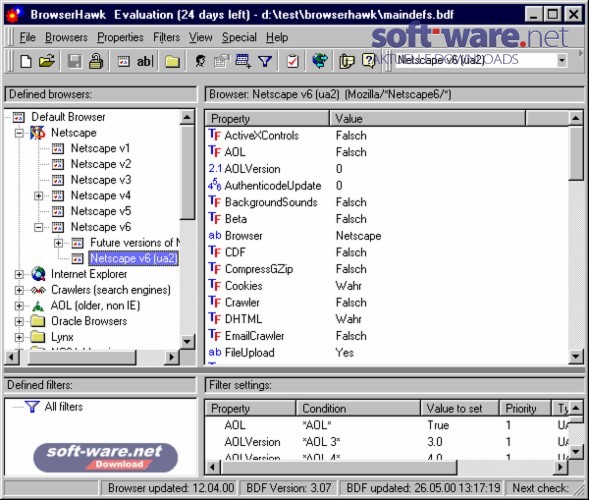Click the filter settings horizontal scrollbar thumb
The width and height of the screenshot is (589, 500).
point(339,467)
